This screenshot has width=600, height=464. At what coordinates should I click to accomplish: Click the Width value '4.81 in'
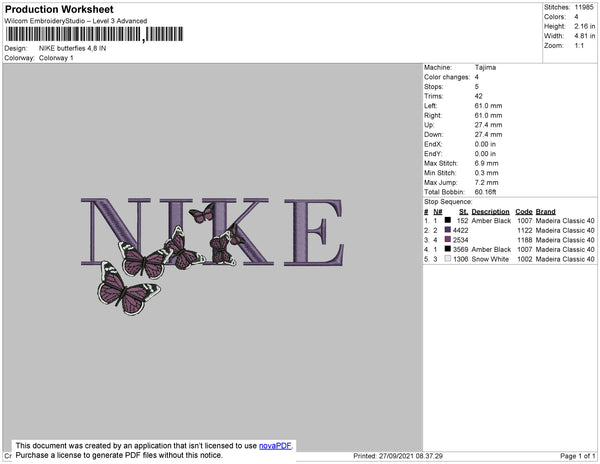click(585, 36)
